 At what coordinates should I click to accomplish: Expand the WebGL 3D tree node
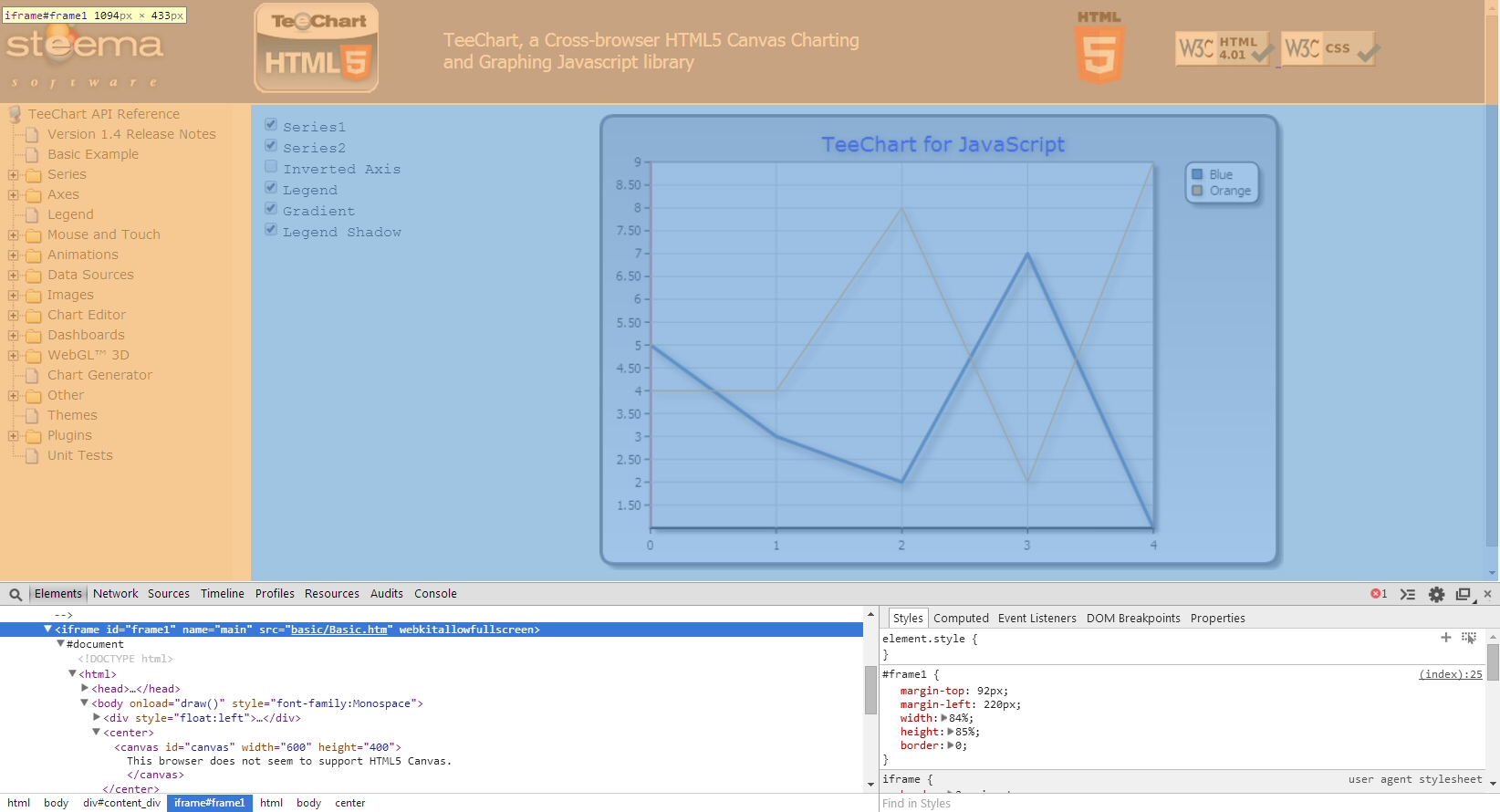(x=13, y=356)
